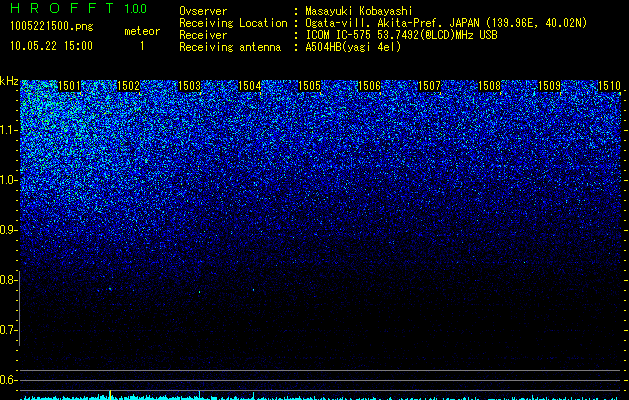Viewport: 629px width, 400px height.
Task: Click the observer name Masayuki Kobayashi
Action: [x=359, y=11]
